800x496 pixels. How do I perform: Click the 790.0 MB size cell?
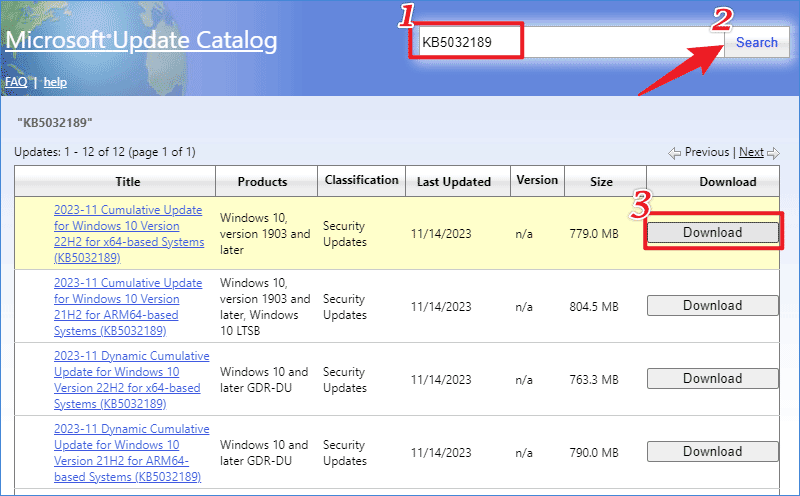(594, 453)
